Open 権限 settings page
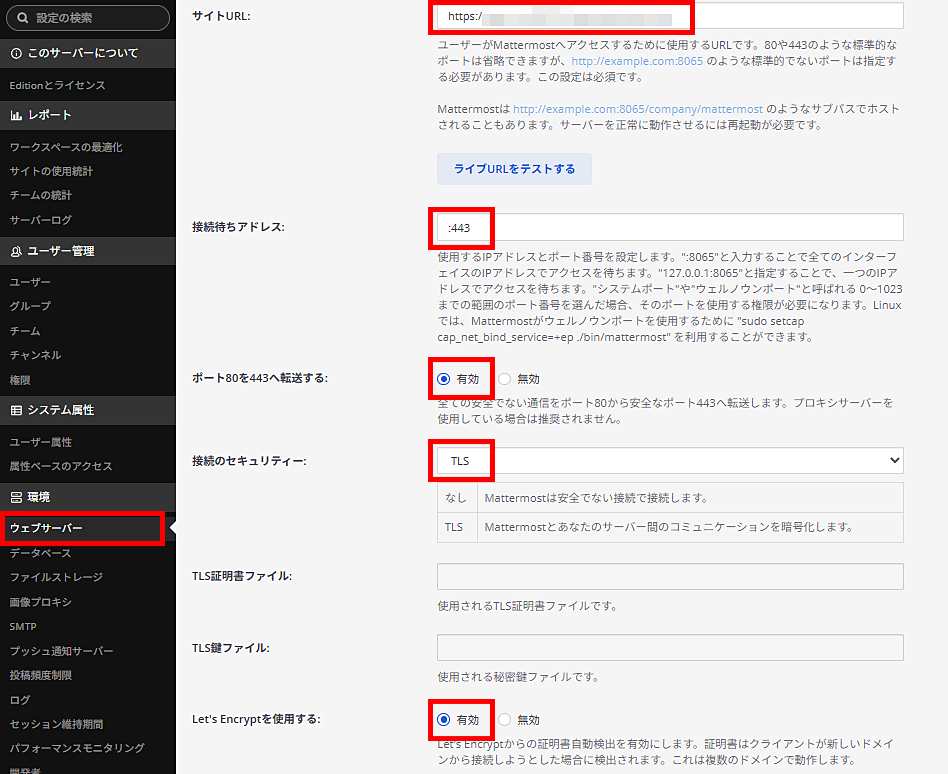 pyautogui.click(x=20, y=380)
